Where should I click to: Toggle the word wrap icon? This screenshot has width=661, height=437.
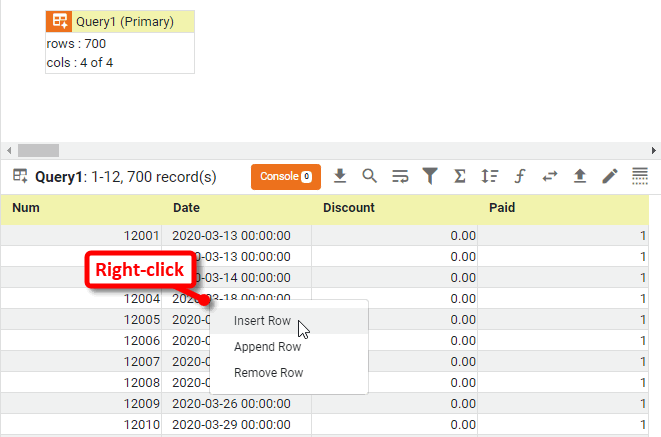pyautogui.click(x=400, y=177)
